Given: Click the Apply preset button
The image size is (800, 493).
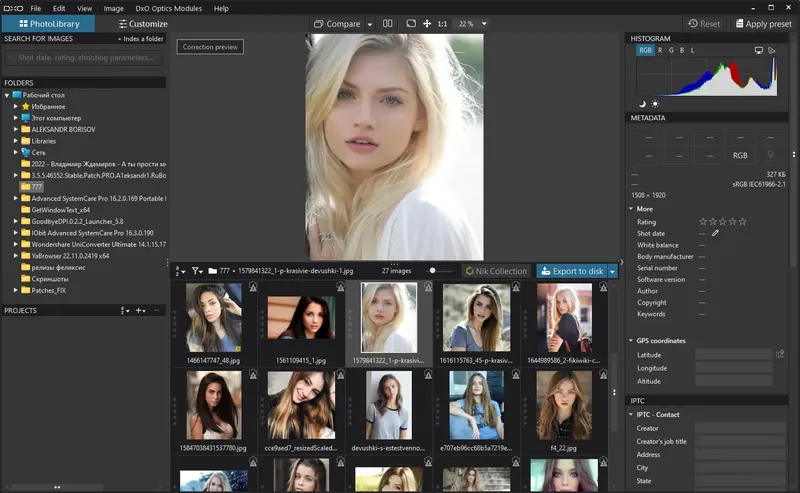Looking at the screenshot, I should point(763,23).
